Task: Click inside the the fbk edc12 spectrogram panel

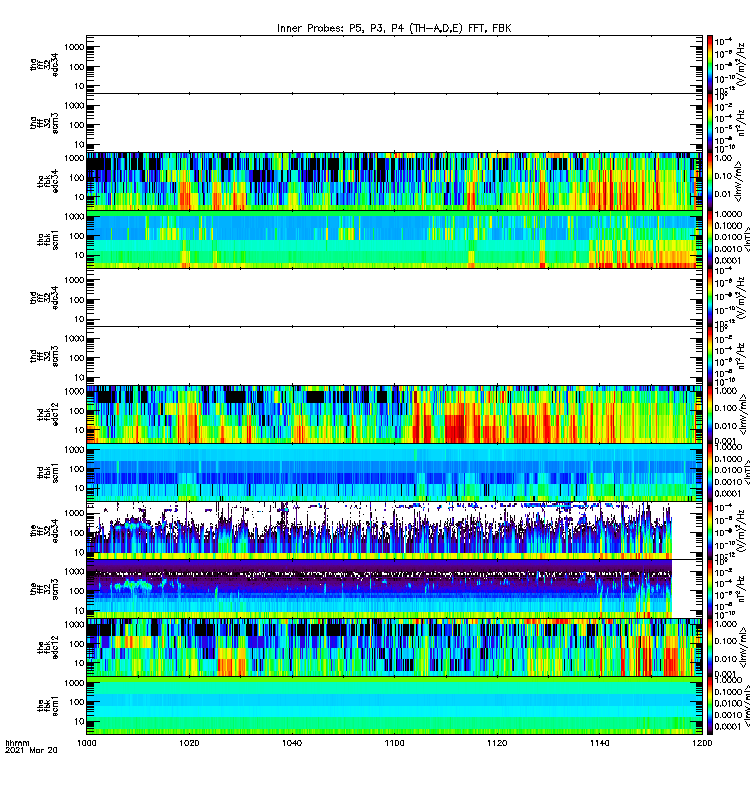Action: tap(394, 648)
